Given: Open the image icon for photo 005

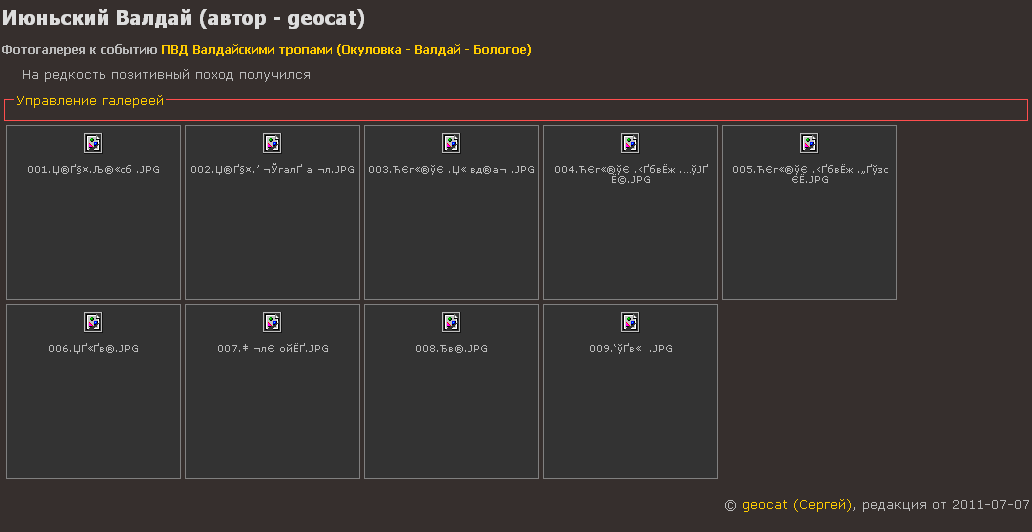Looking at the screenshot, I should [x=809, y=143].
